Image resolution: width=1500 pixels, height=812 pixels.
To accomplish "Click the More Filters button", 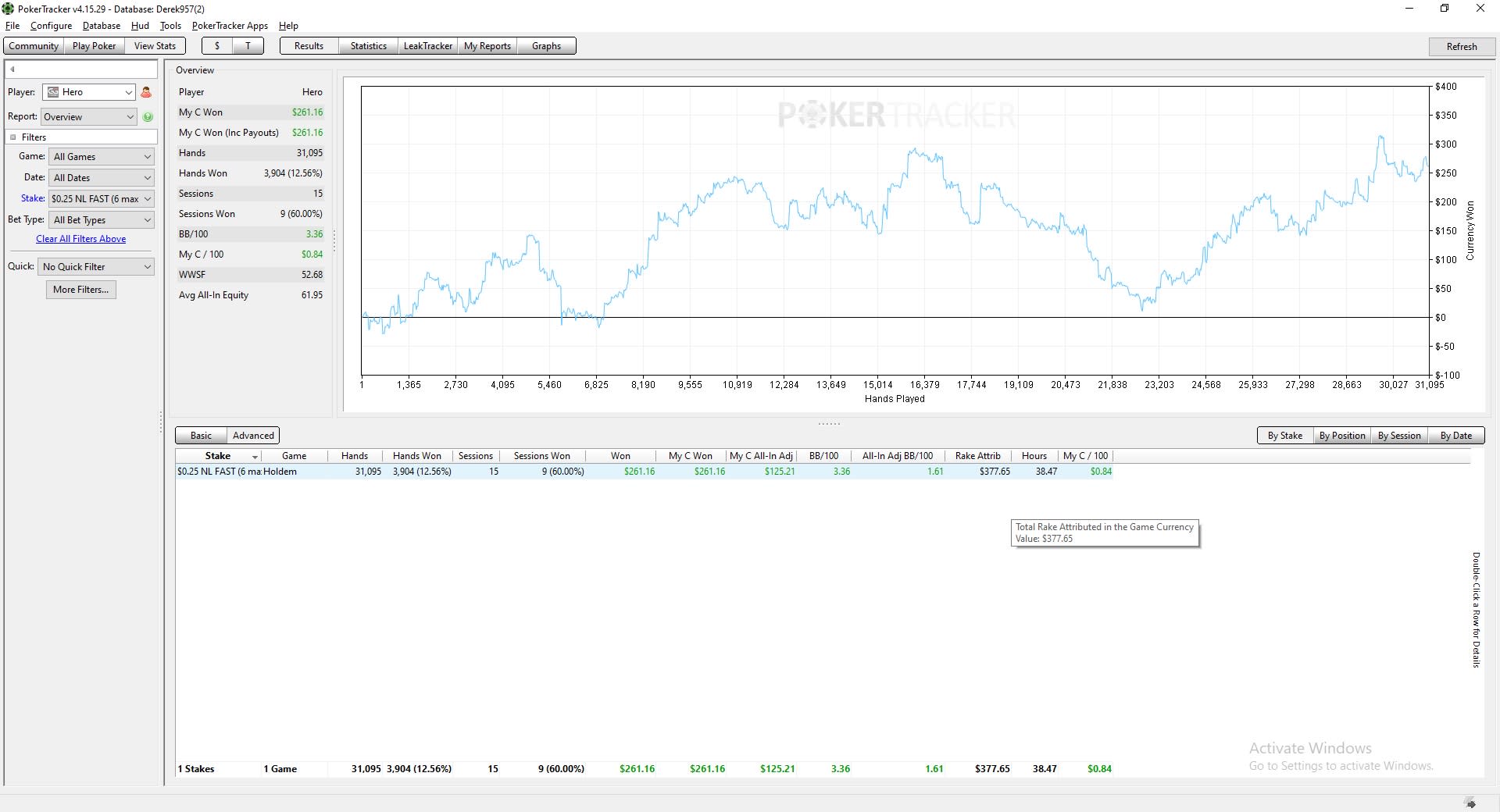I will click(x=81, y=290).
